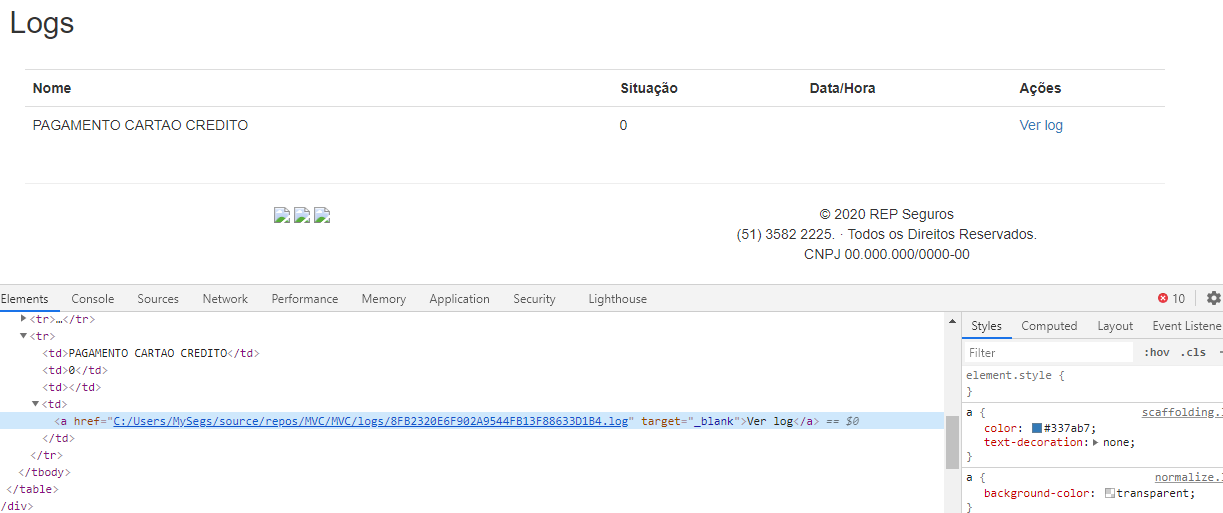Open the Lighthouse tab
The height and width of the screenshot is (513, 1223).
click(617, 299)
